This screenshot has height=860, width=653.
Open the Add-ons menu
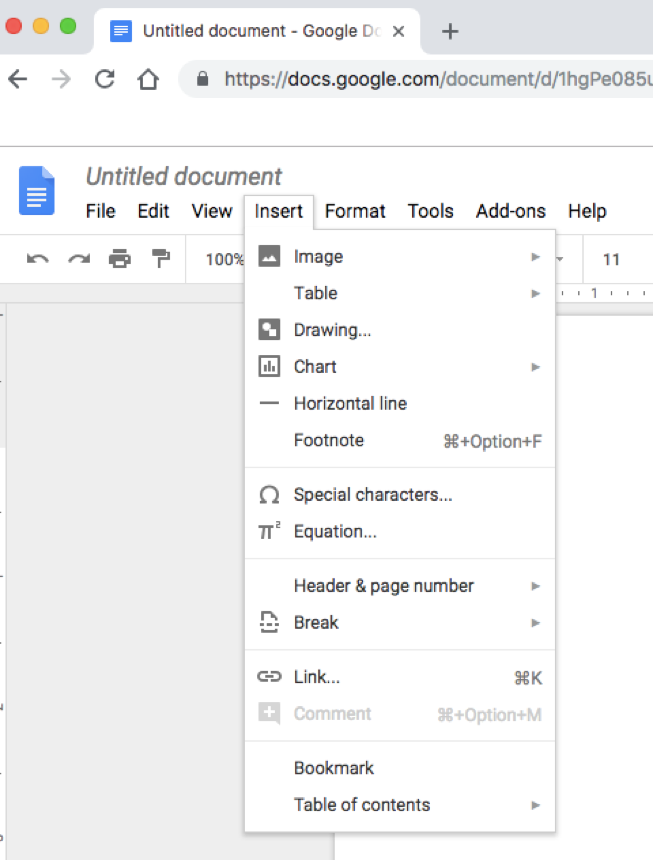point(510,211)
